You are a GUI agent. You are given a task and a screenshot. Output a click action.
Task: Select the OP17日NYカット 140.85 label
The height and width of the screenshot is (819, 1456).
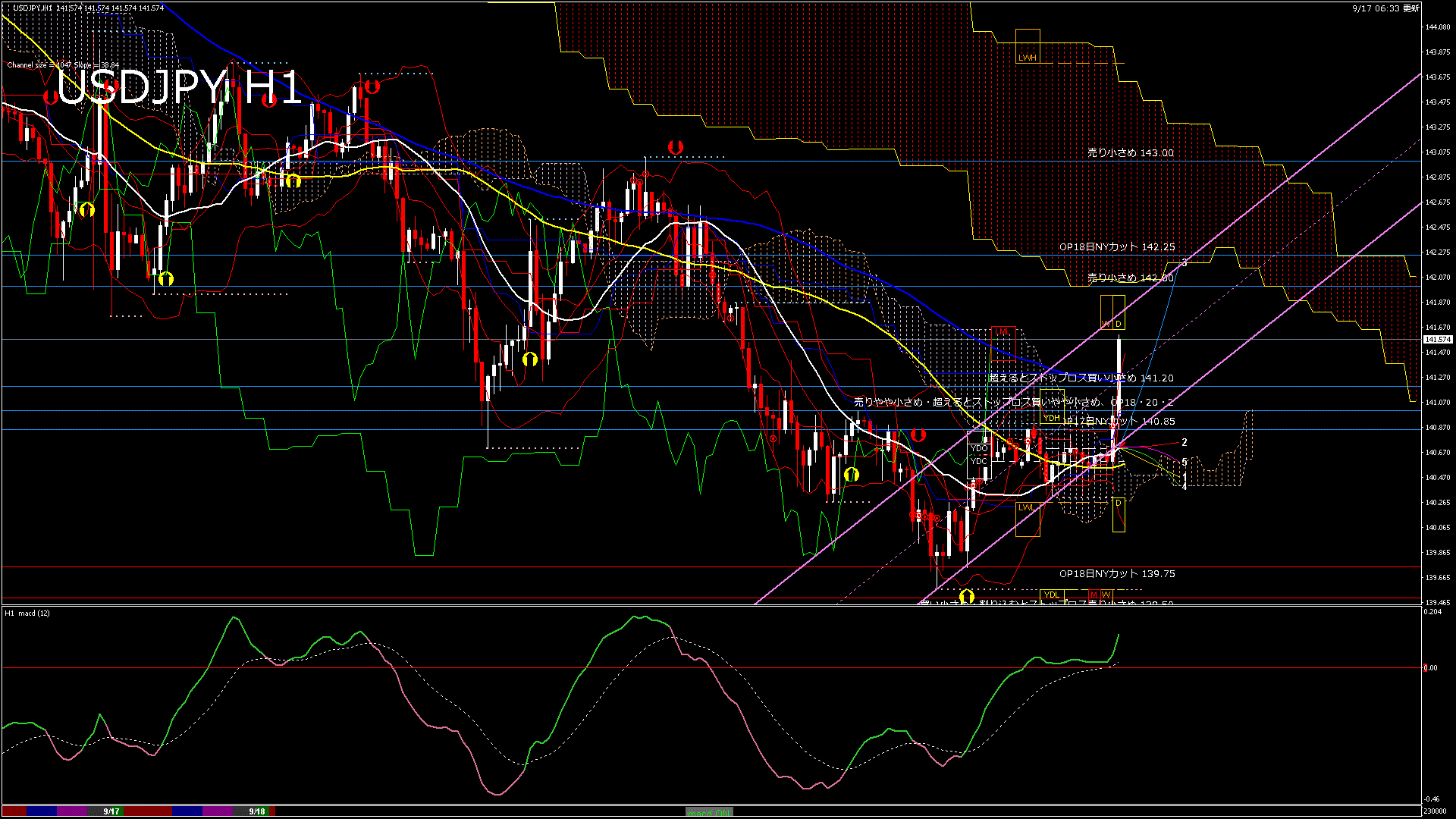click(x=1119, y=421)
